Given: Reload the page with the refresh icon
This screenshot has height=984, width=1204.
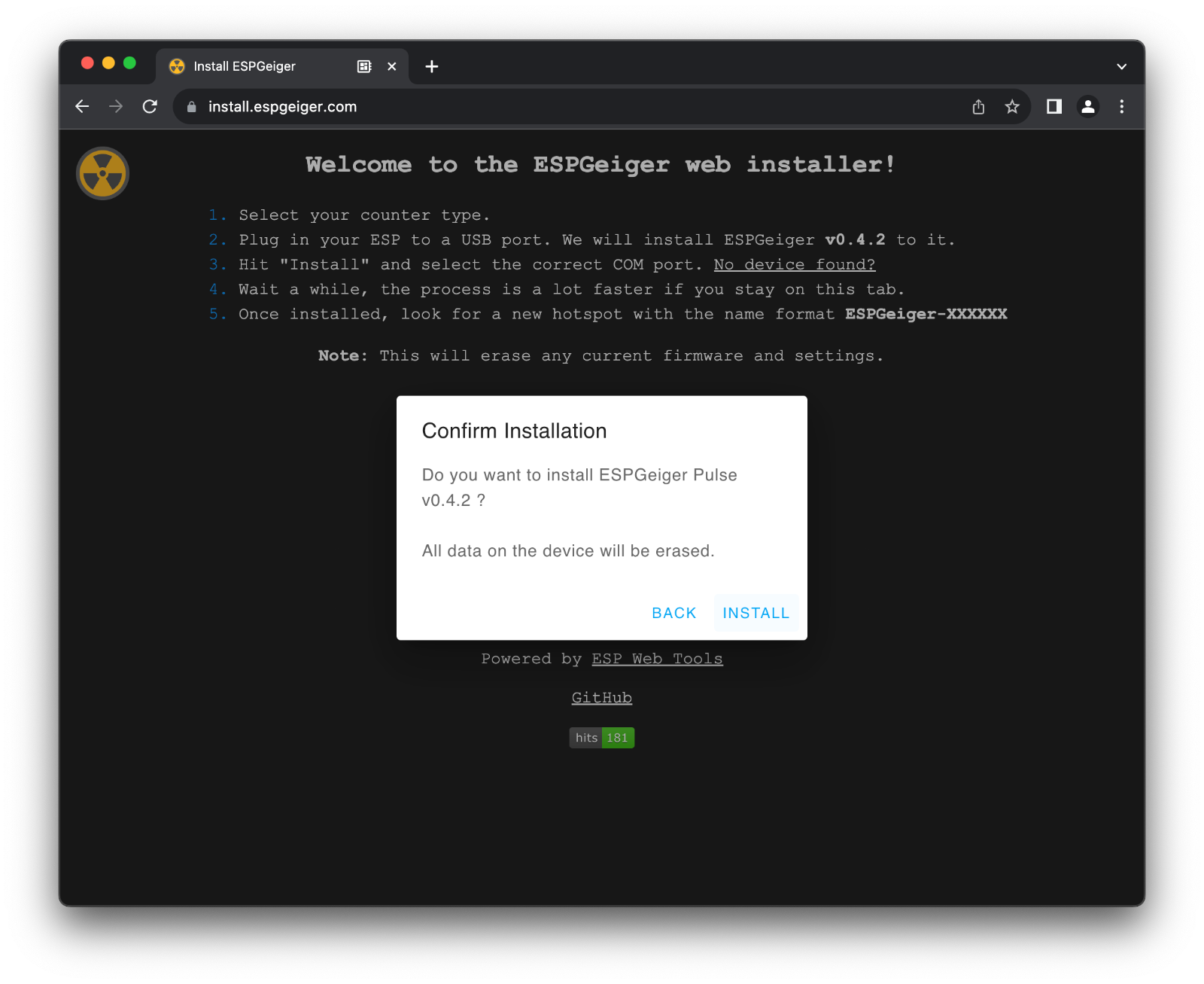Looking at the screenshot, I should point(150,107).
